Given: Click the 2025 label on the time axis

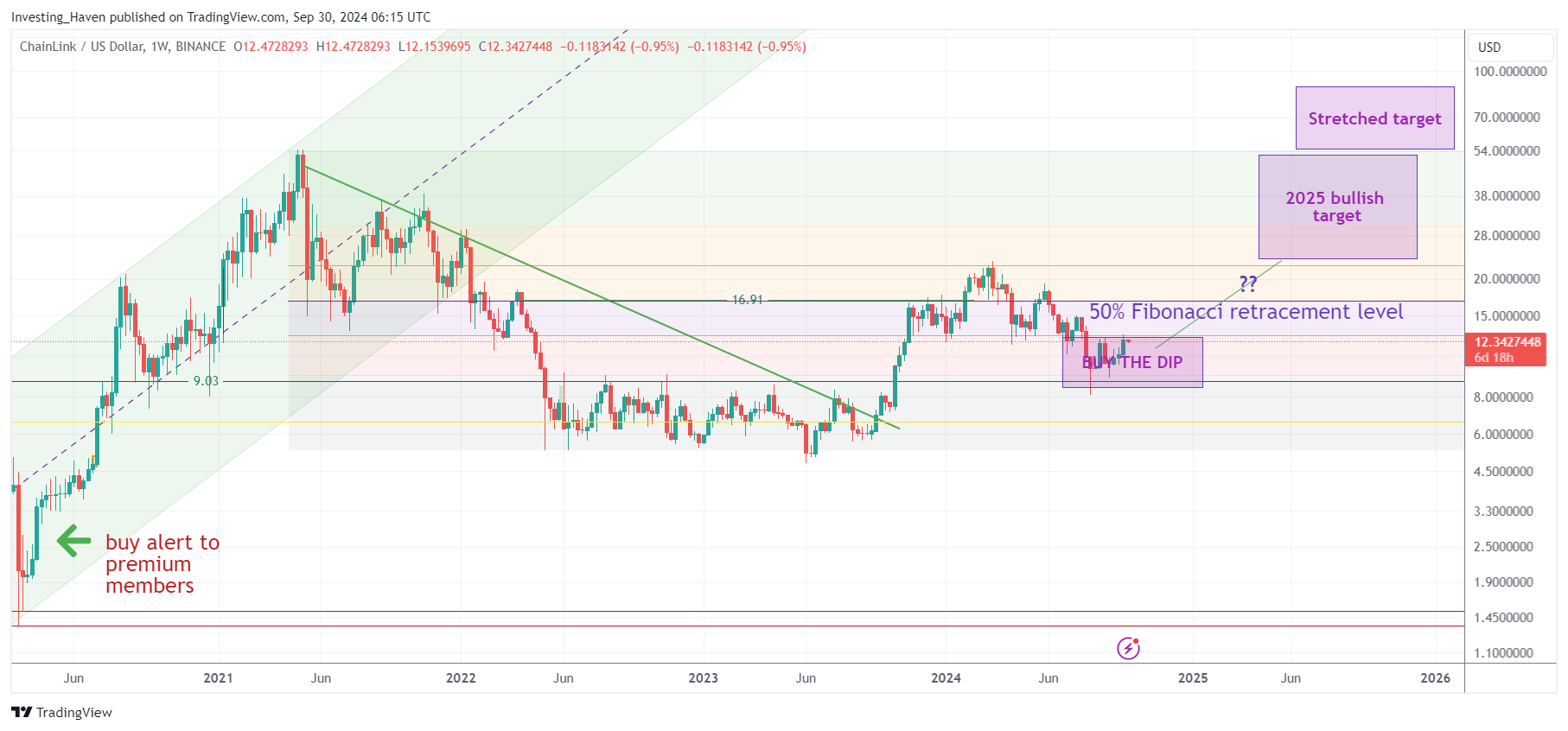Looking at the screenshot, I should (x=1193, y=677).
